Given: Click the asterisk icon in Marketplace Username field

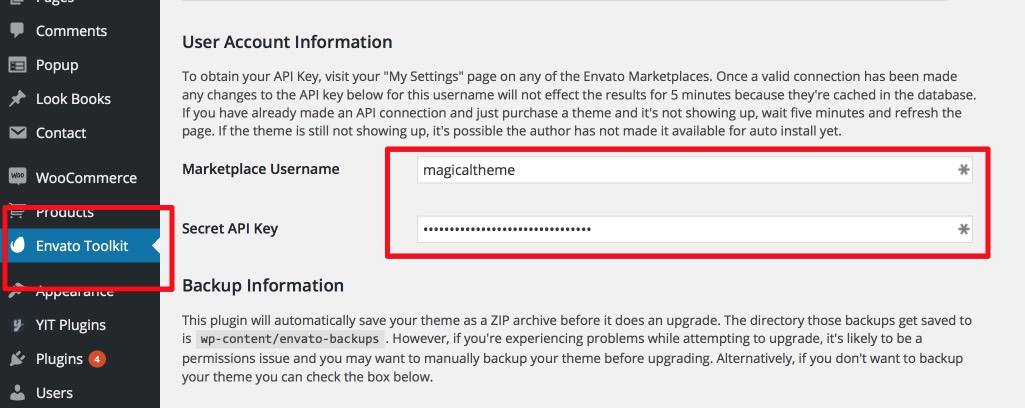Looking at the screenshot, I should [963, 170].
